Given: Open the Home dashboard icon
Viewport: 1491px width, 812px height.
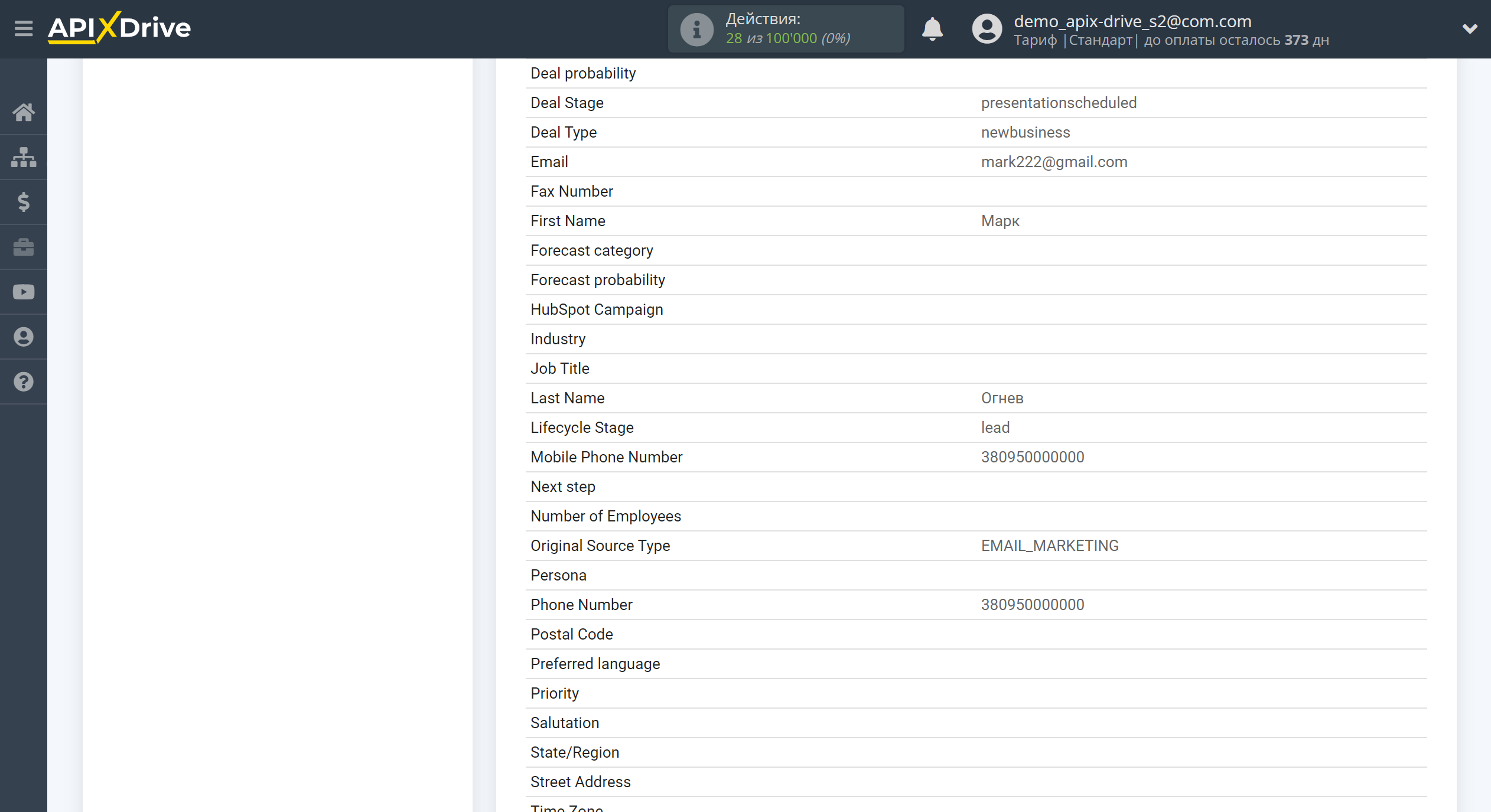Looking at the screenshot, I should (24, 112).
